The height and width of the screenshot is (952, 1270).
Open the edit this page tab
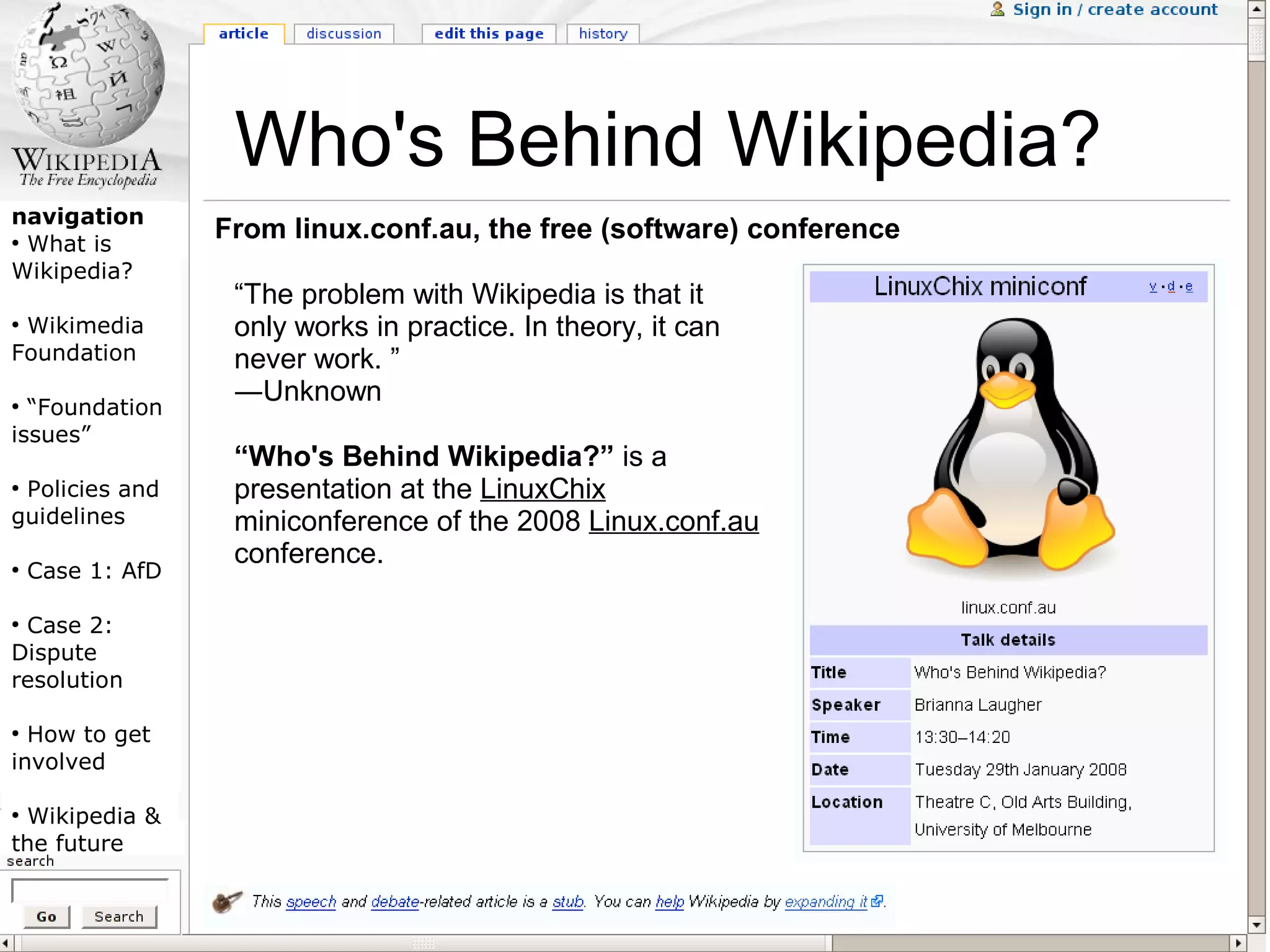tap(489, 33)
